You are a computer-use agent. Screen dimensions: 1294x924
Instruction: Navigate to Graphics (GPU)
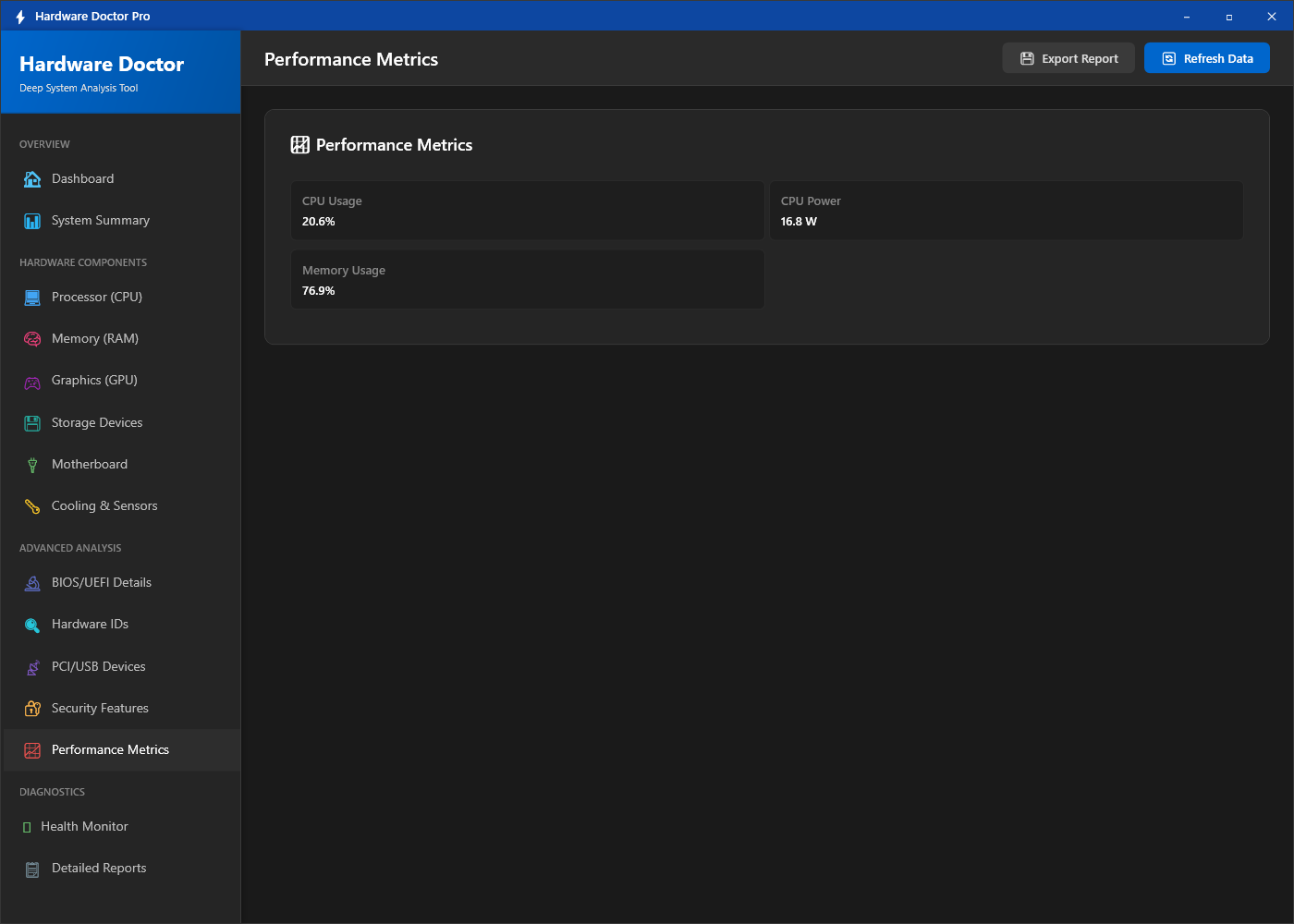pyautogui.click(x=121, y=381)
